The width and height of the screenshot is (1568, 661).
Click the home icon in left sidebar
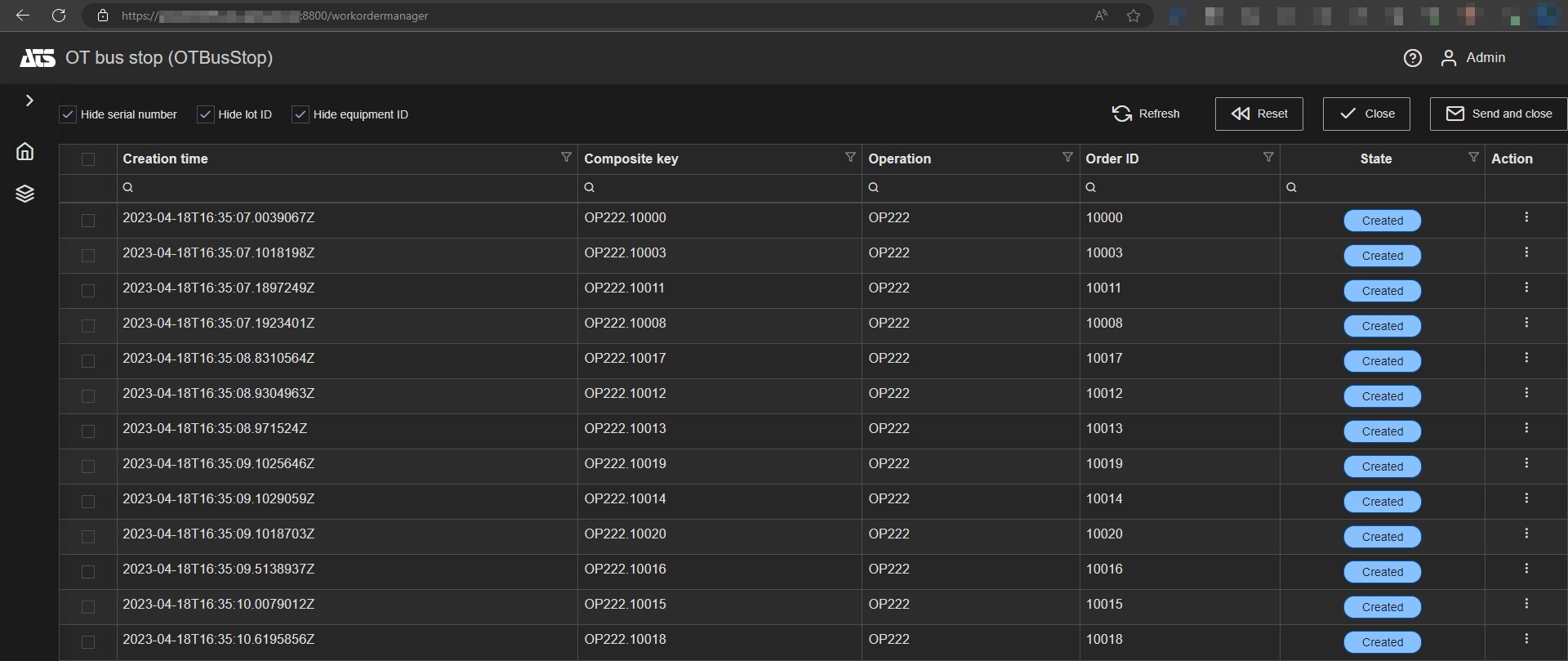pos(25,151)
